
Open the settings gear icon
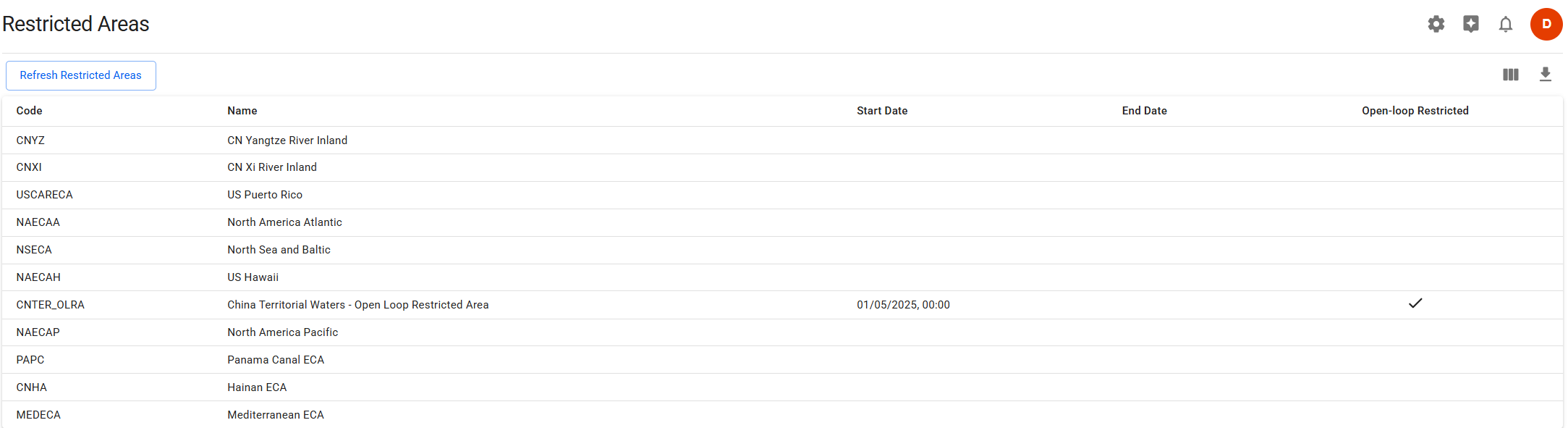pos(1436,25)
